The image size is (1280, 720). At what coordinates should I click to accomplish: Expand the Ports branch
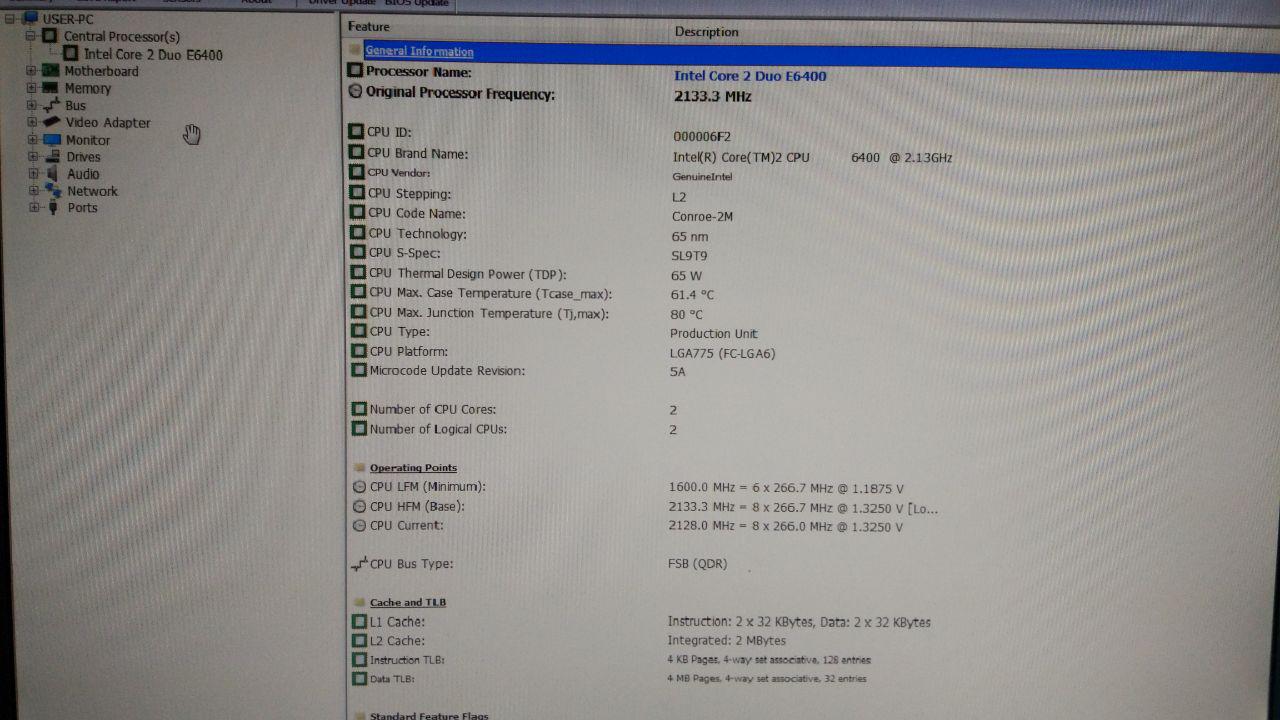35,208
